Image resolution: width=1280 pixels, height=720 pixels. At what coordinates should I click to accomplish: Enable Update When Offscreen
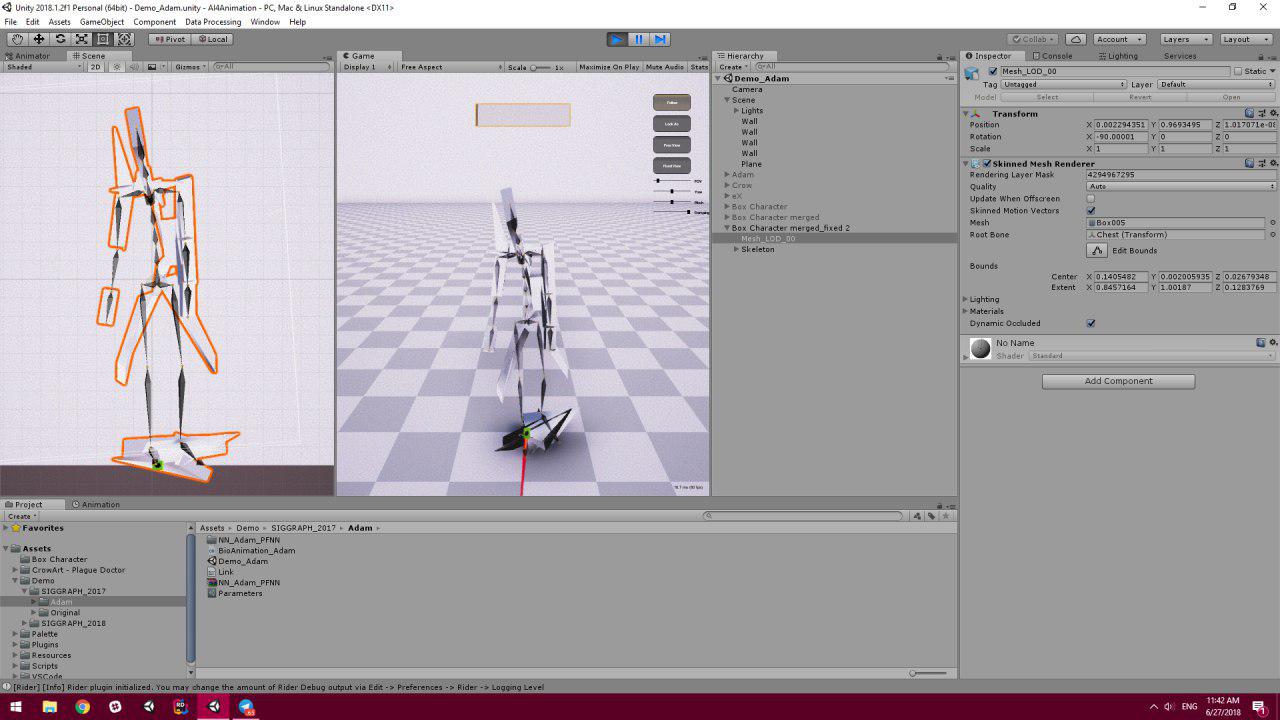tap(1090, 198)
